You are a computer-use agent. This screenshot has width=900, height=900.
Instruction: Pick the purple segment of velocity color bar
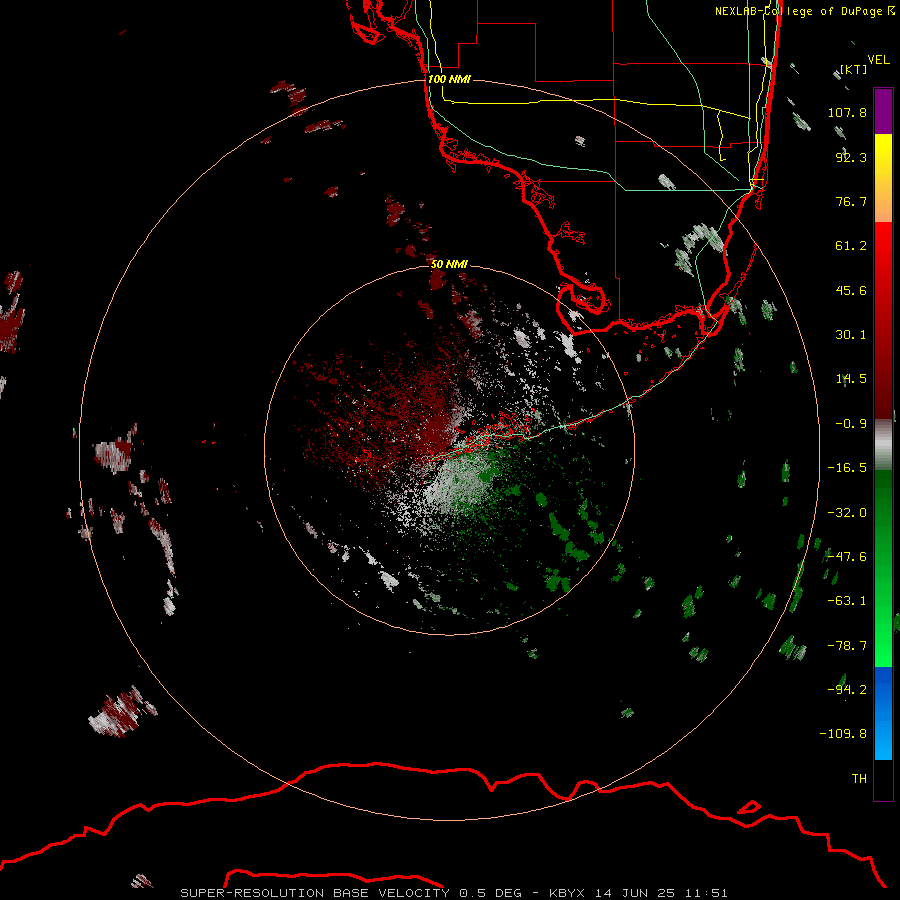(x=883, y=111)
